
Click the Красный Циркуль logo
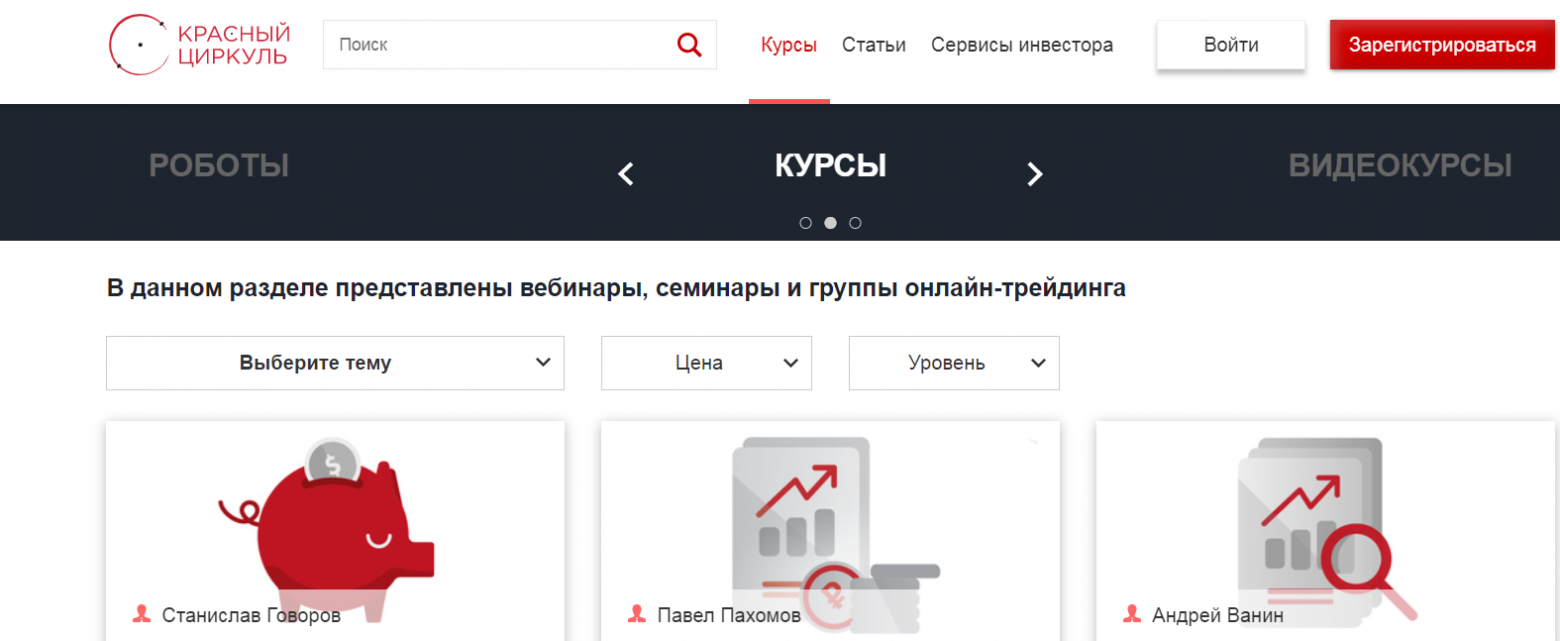(198, 45)
